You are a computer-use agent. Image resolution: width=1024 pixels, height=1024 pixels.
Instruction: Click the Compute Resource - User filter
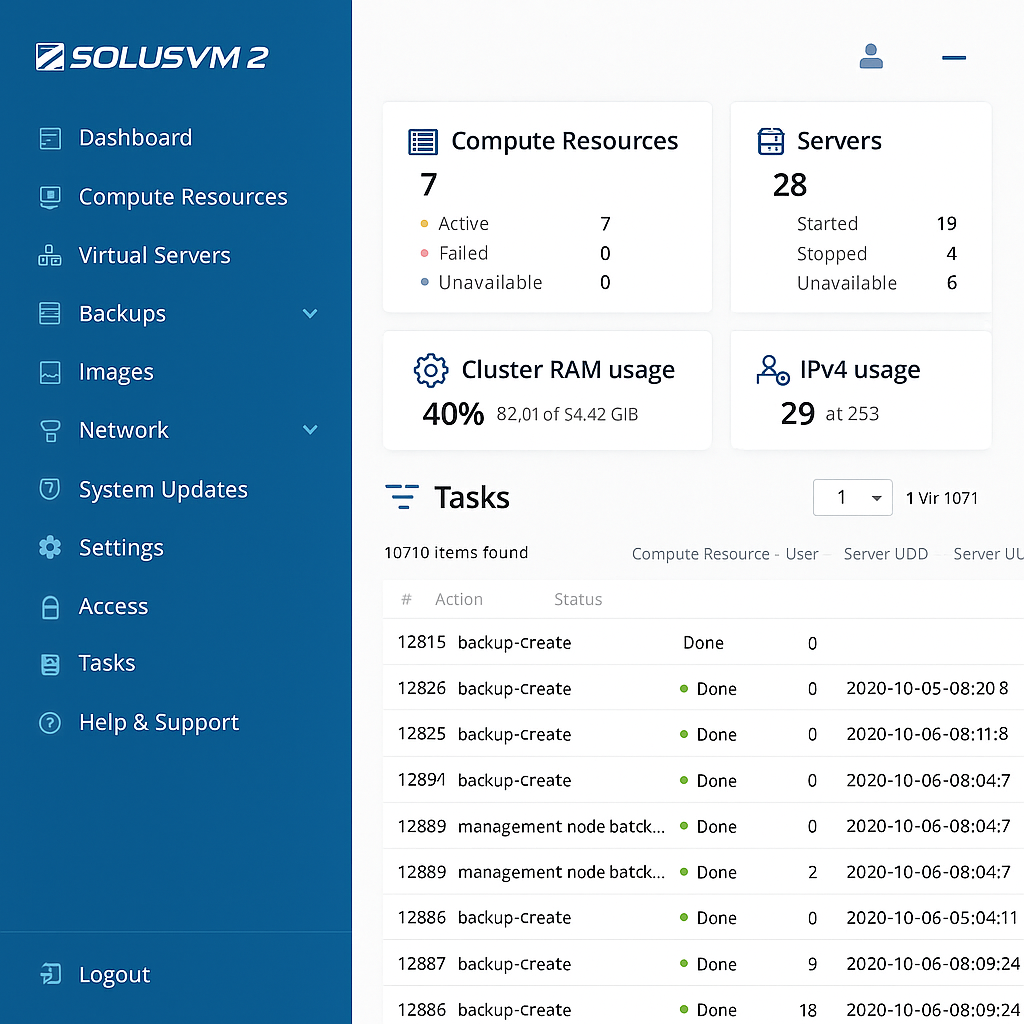[724, 554]
